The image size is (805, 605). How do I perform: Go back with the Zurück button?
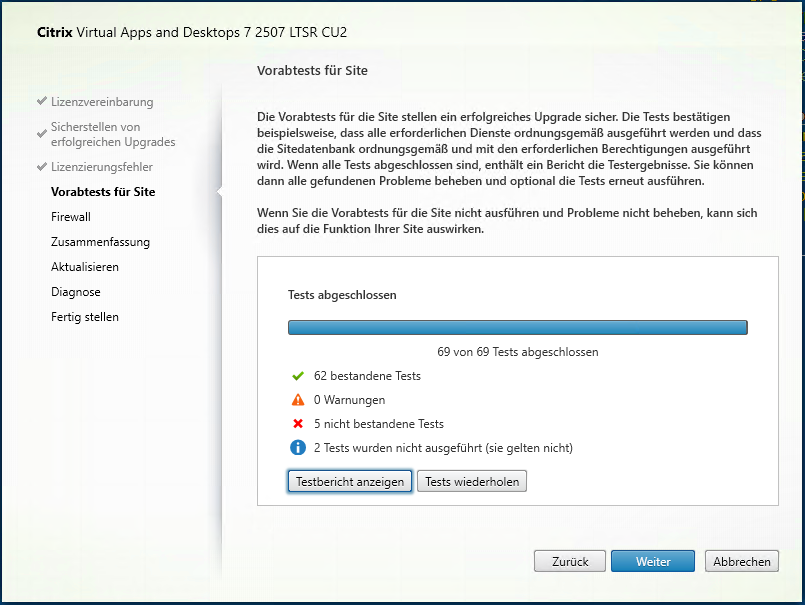pyautogui.click(x=570, y=561)
